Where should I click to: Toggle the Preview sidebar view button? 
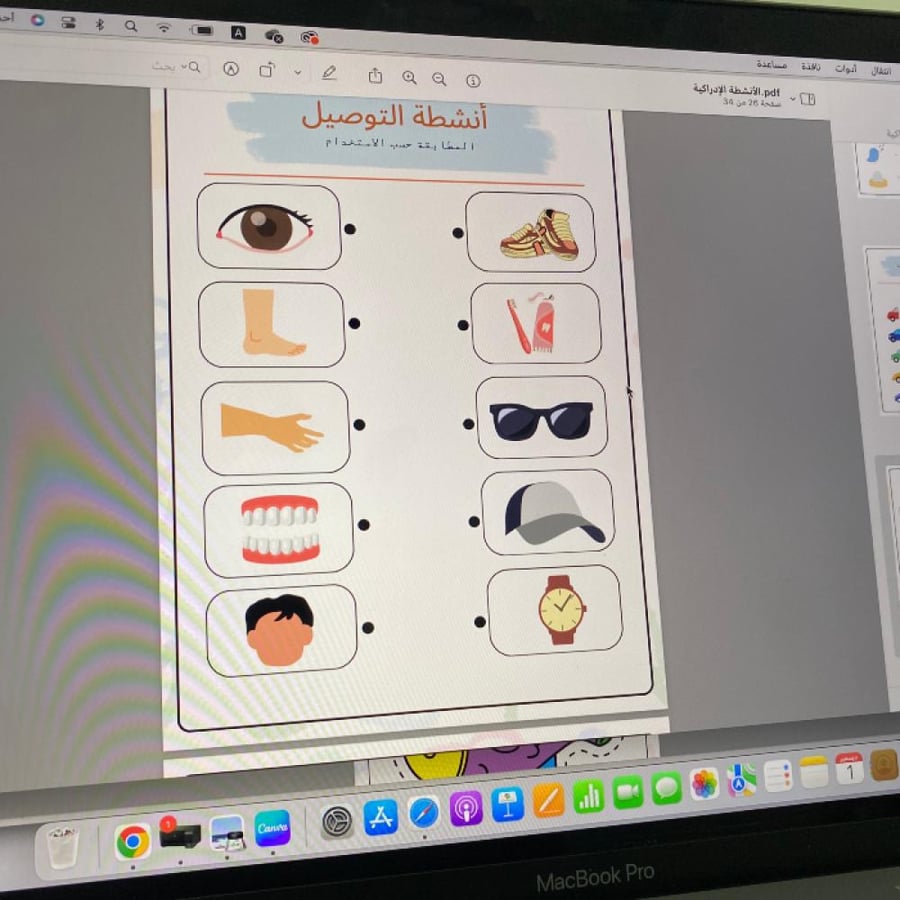[x=808, y=99]
